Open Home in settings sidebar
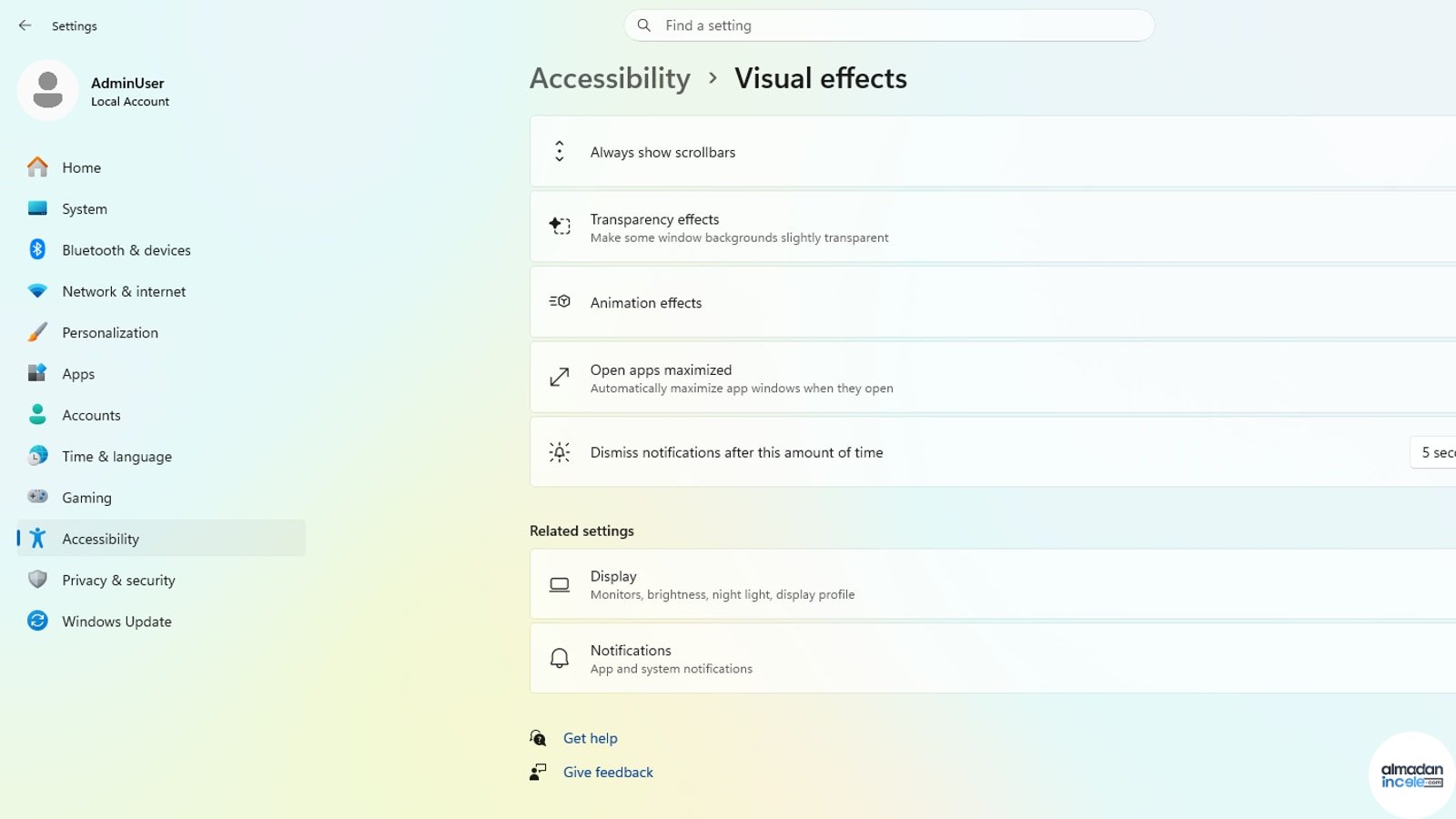The image size is (1456, 819). 161,167
